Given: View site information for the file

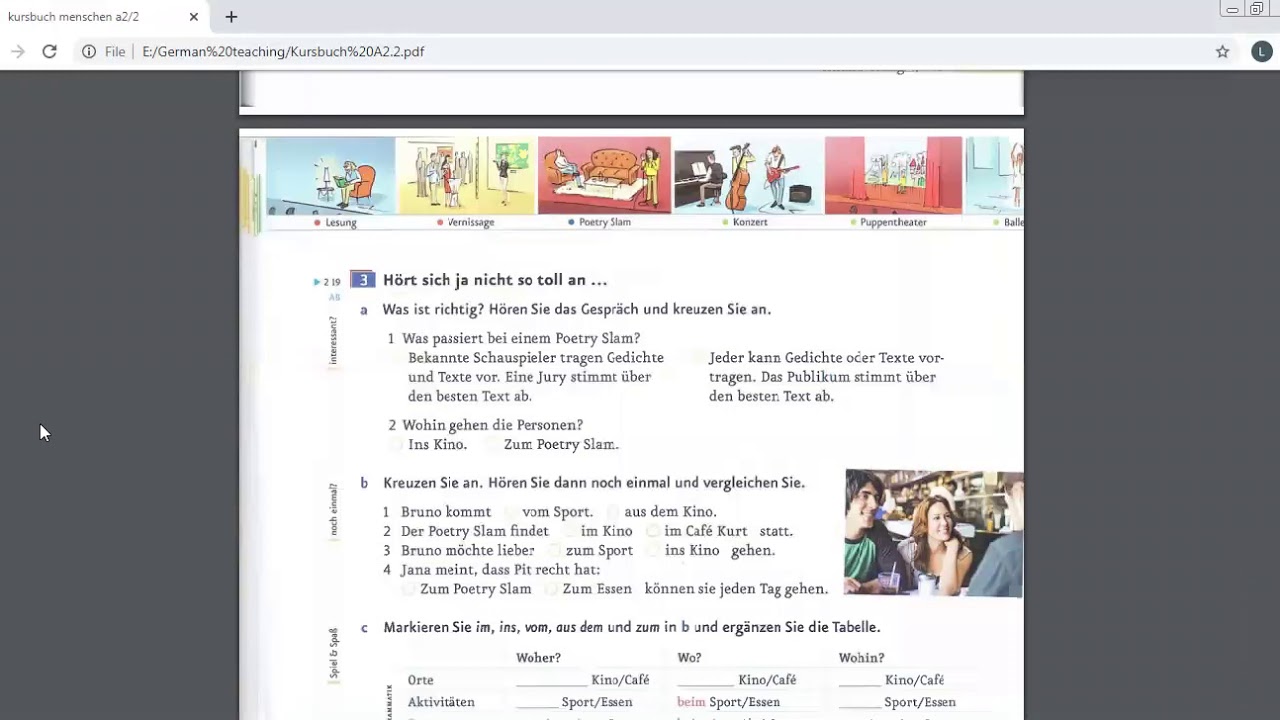Looking at the screenshot, I should coord(89,51).
